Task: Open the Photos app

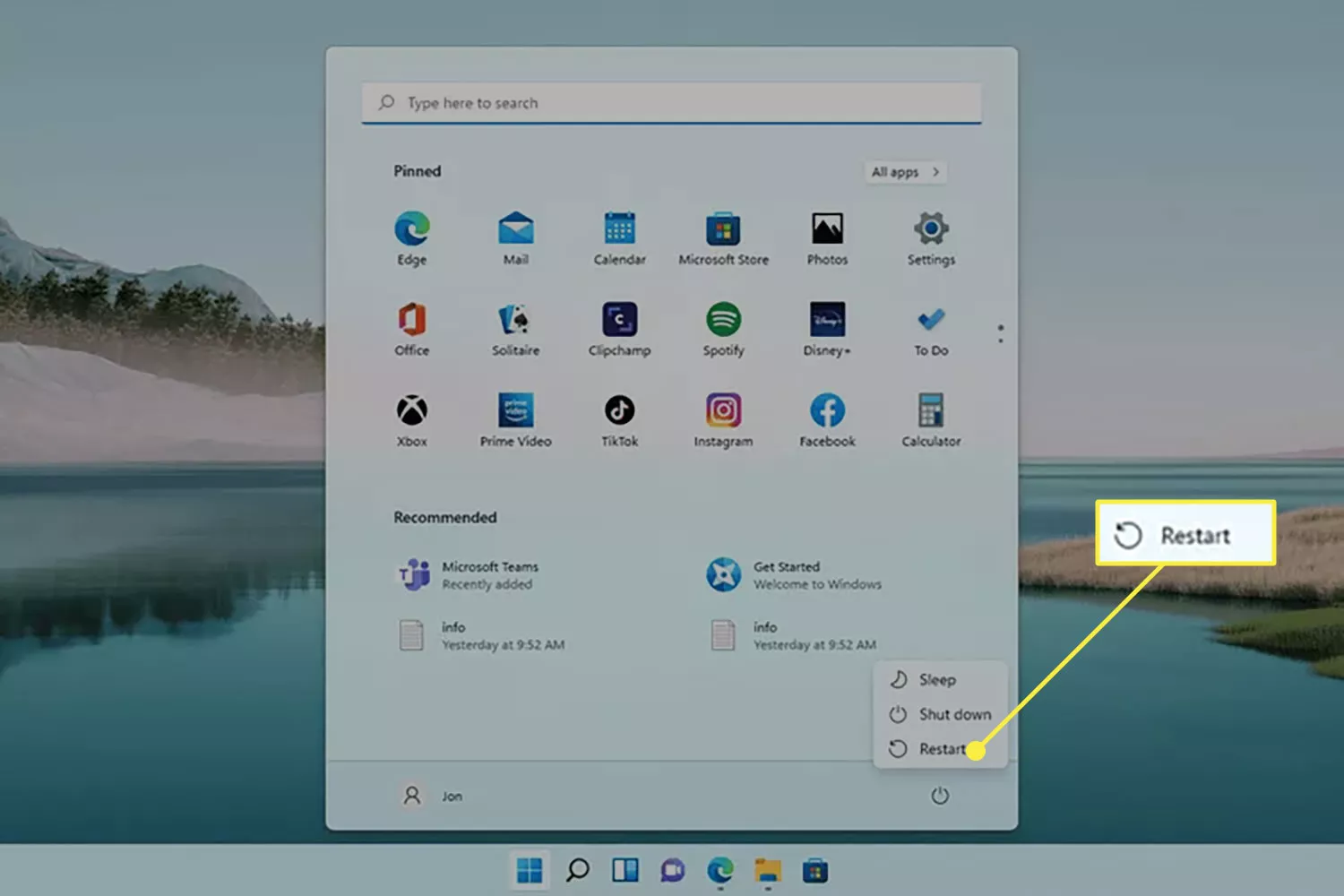Action: pyautogui.click(x=827, y=238)
